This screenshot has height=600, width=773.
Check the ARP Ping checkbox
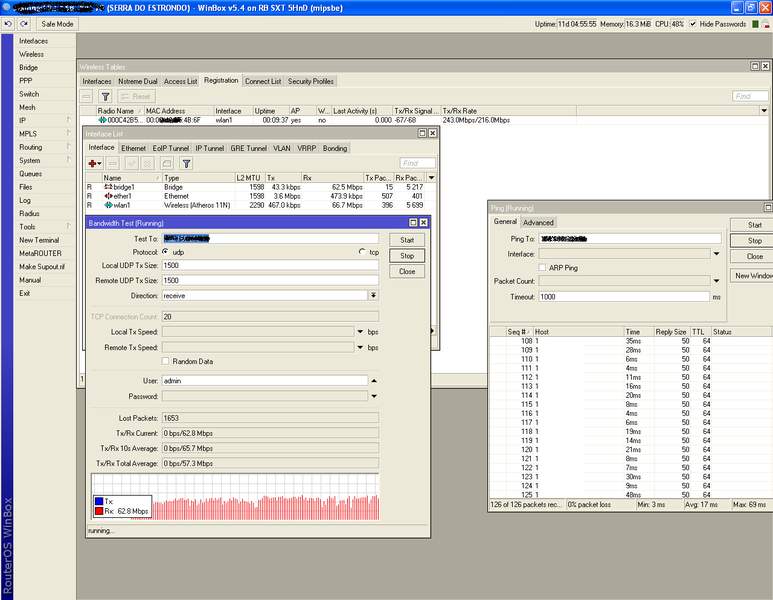pos(541,268)
